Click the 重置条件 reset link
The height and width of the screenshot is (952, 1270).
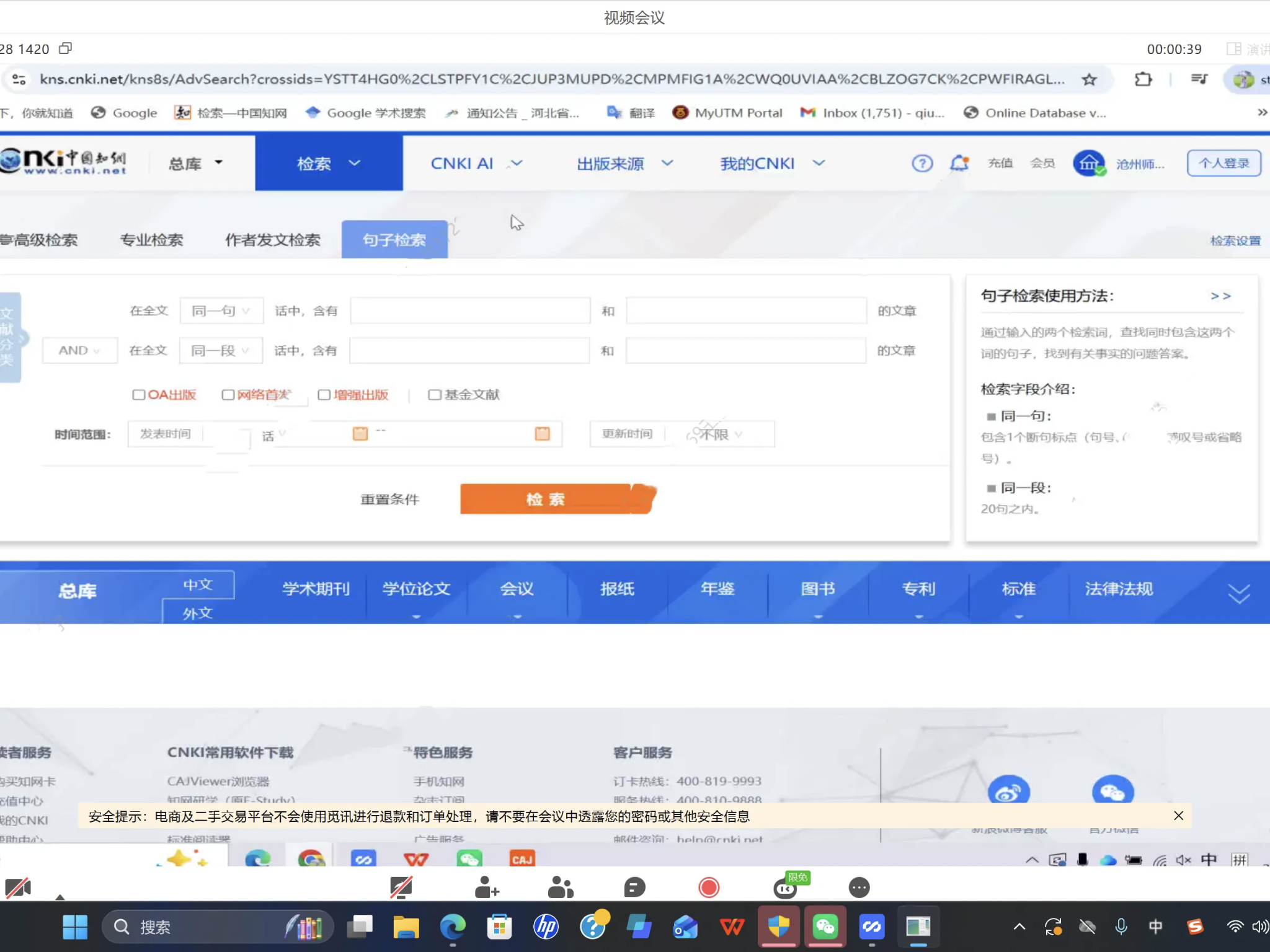click(389, 499)
